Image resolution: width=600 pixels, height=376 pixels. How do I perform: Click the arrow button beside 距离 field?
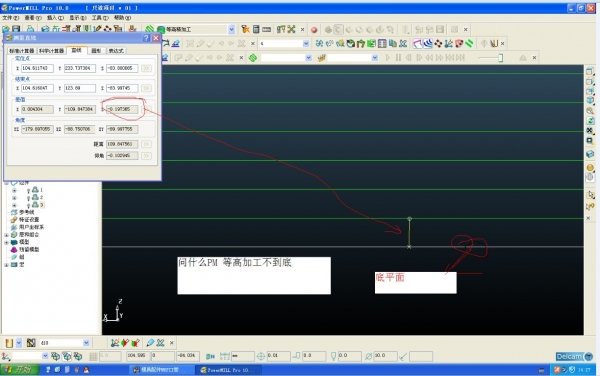(146, 144)
